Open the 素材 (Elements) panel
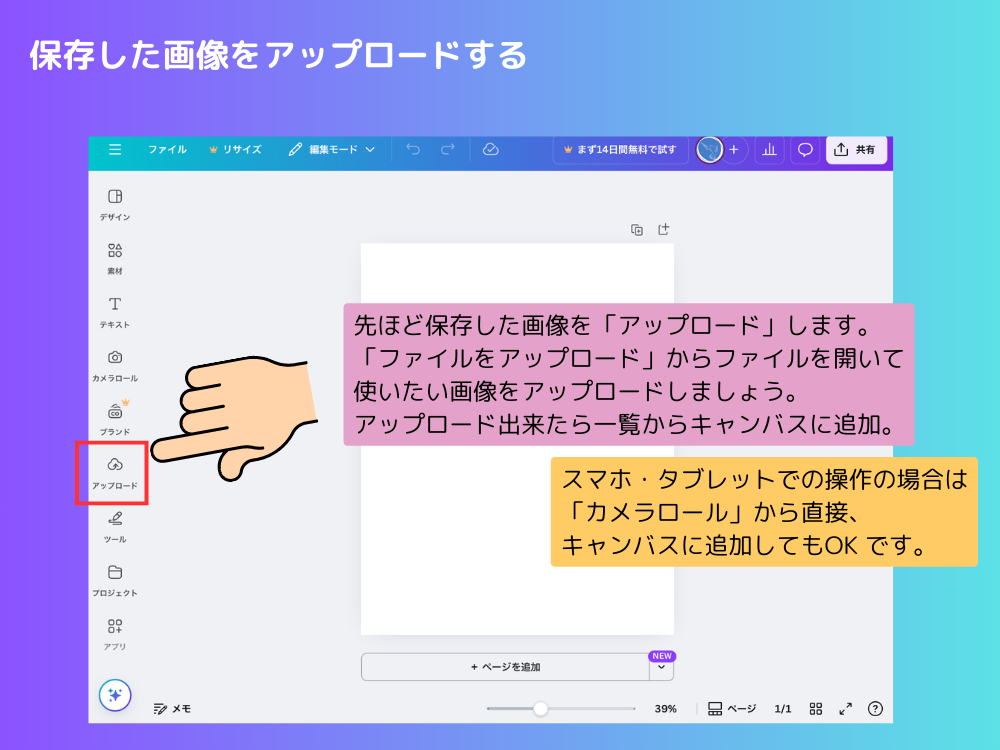1000x750 pixels. 115,256
